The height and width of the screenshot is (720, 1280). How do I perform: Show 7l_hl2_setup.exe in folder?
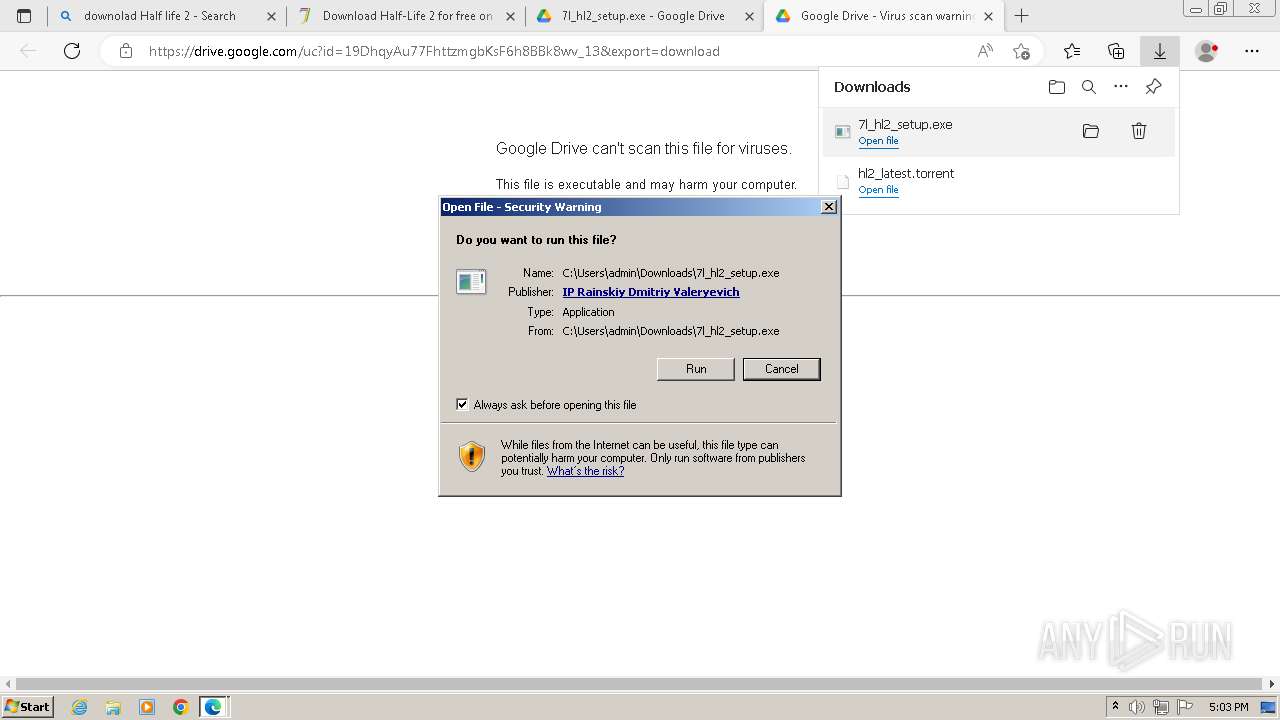tap(1091, 131)
